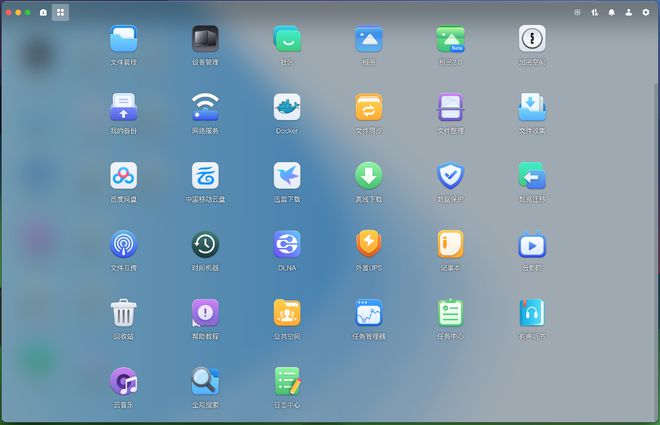Open the 时间机器 Time Machine app
Screen dimensions: 660x425
pyautogui.click(x=205, y=245)
